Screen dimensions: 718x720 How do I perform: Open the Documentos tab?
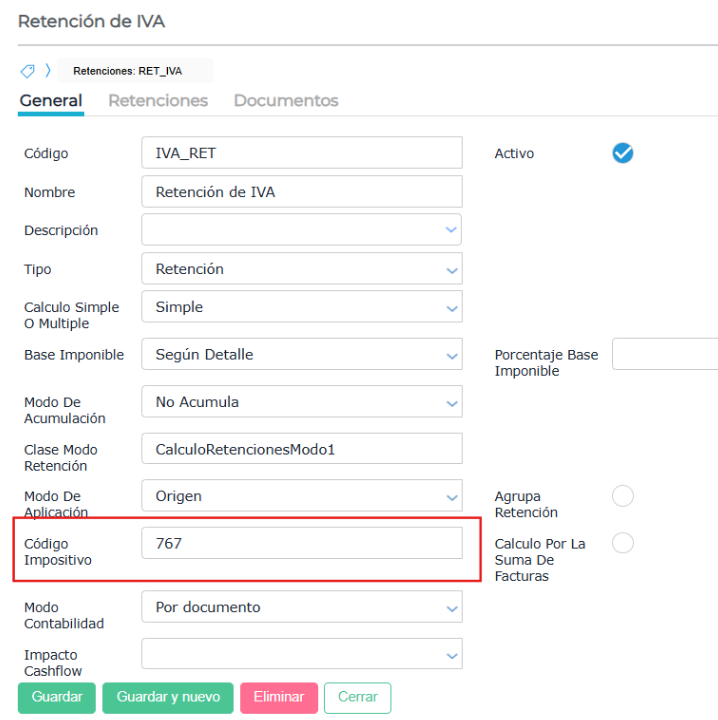pyautogui.click(x=286, y=101)
